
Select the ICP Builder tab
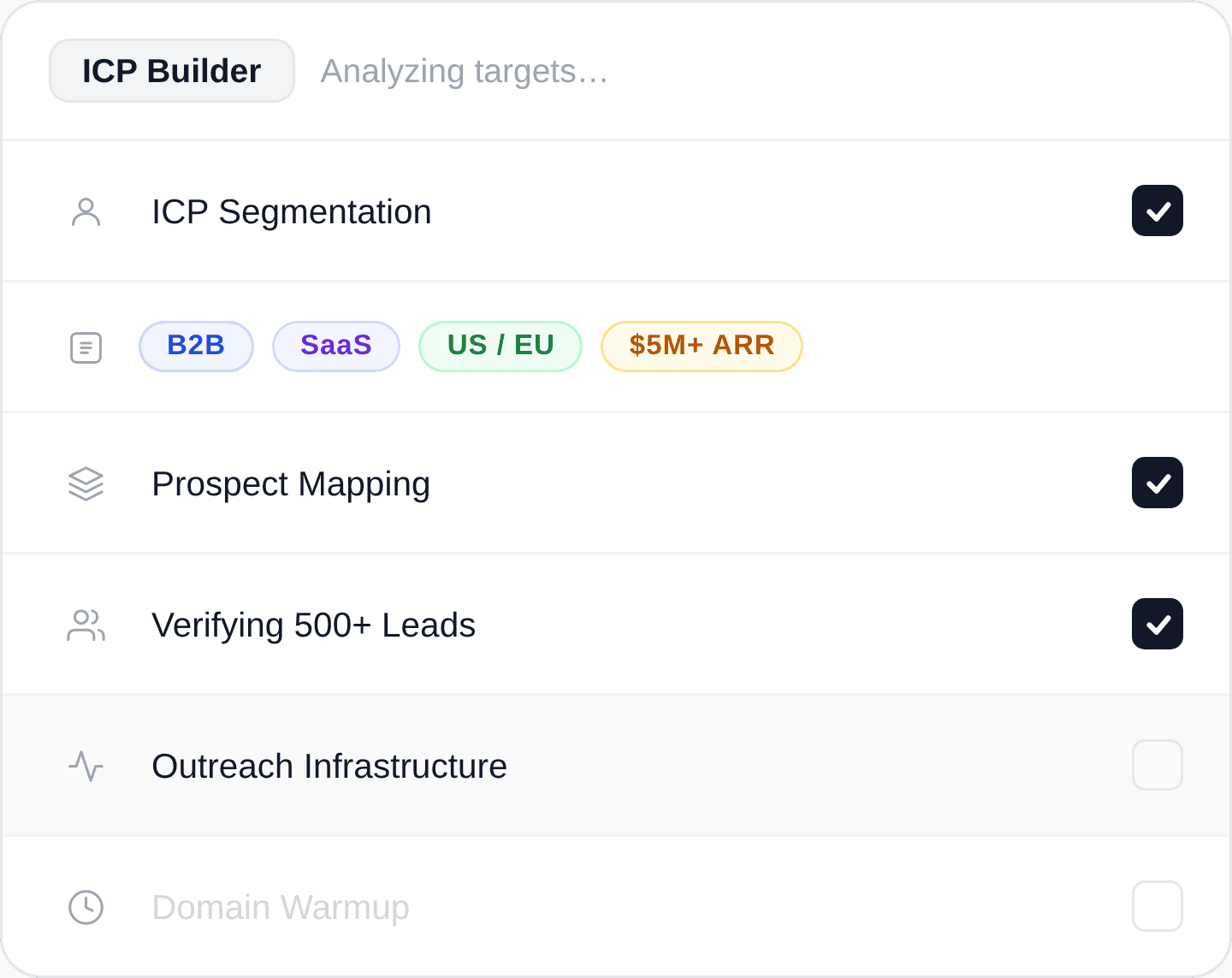172,71
